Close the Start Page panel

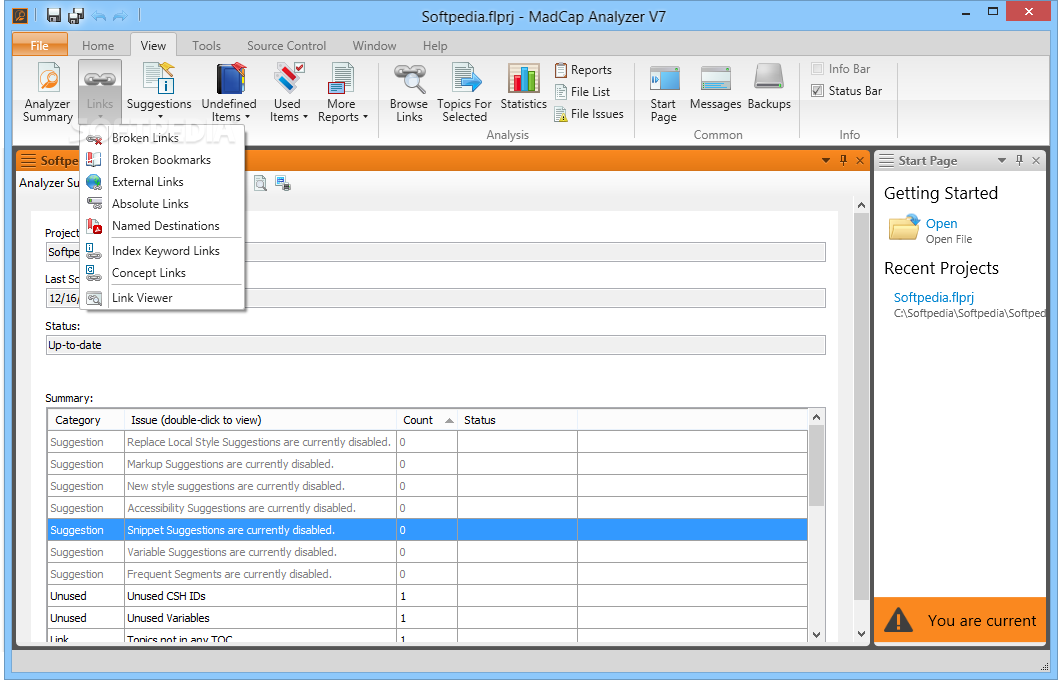click(x=1037, y=160)
